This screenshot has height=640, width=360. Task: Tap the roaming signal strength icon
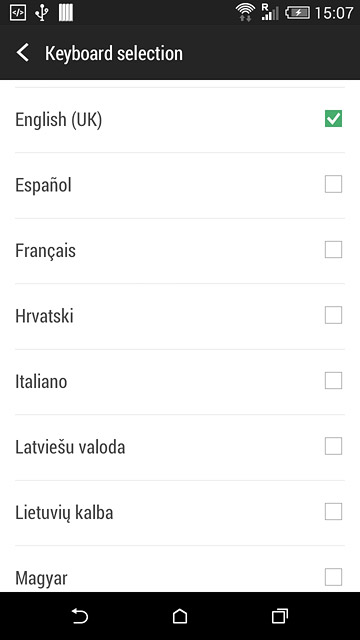[270, 12]
